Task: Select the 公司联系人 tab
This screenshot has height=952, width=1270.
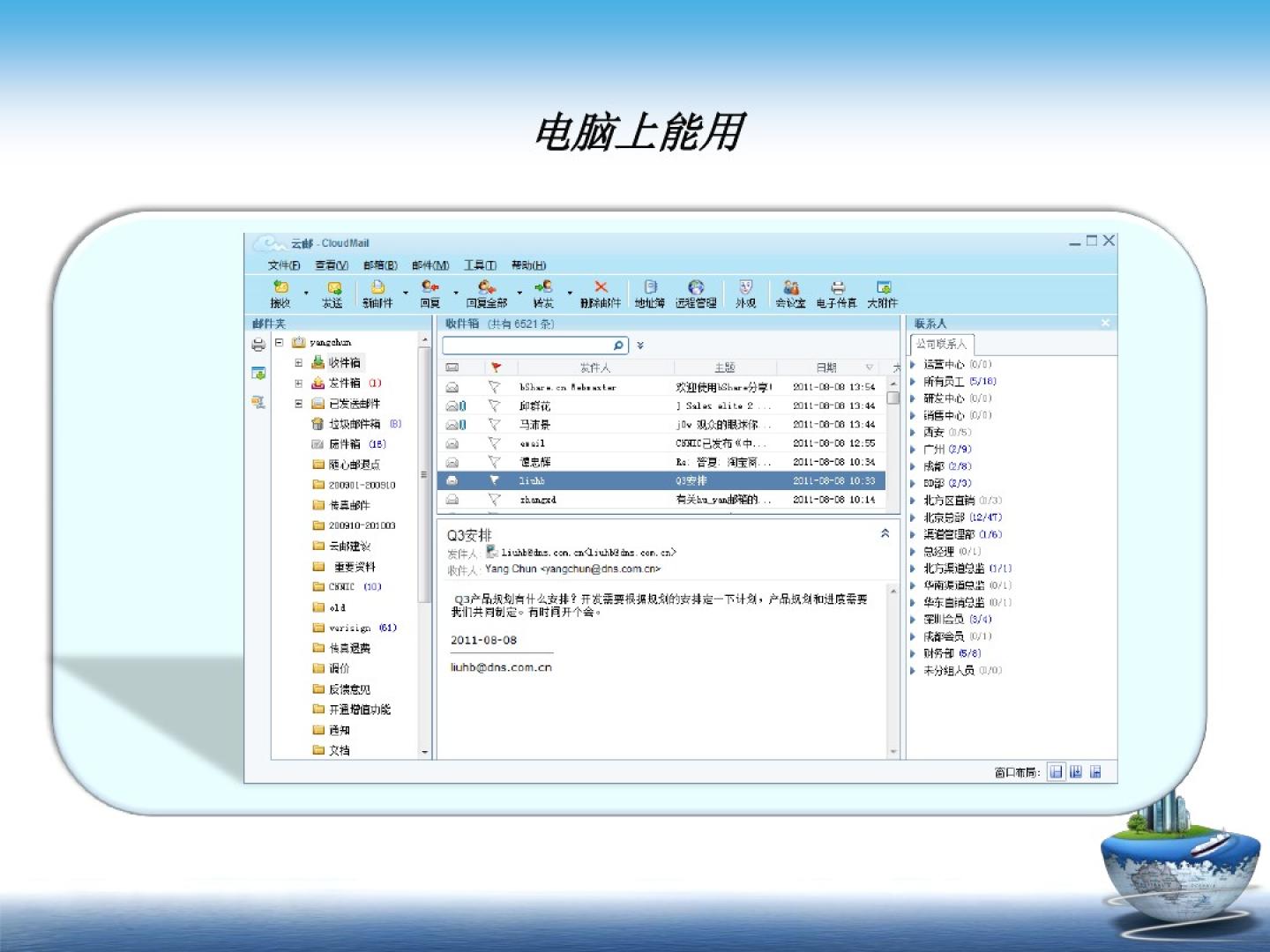Action: tap(941, 344)
